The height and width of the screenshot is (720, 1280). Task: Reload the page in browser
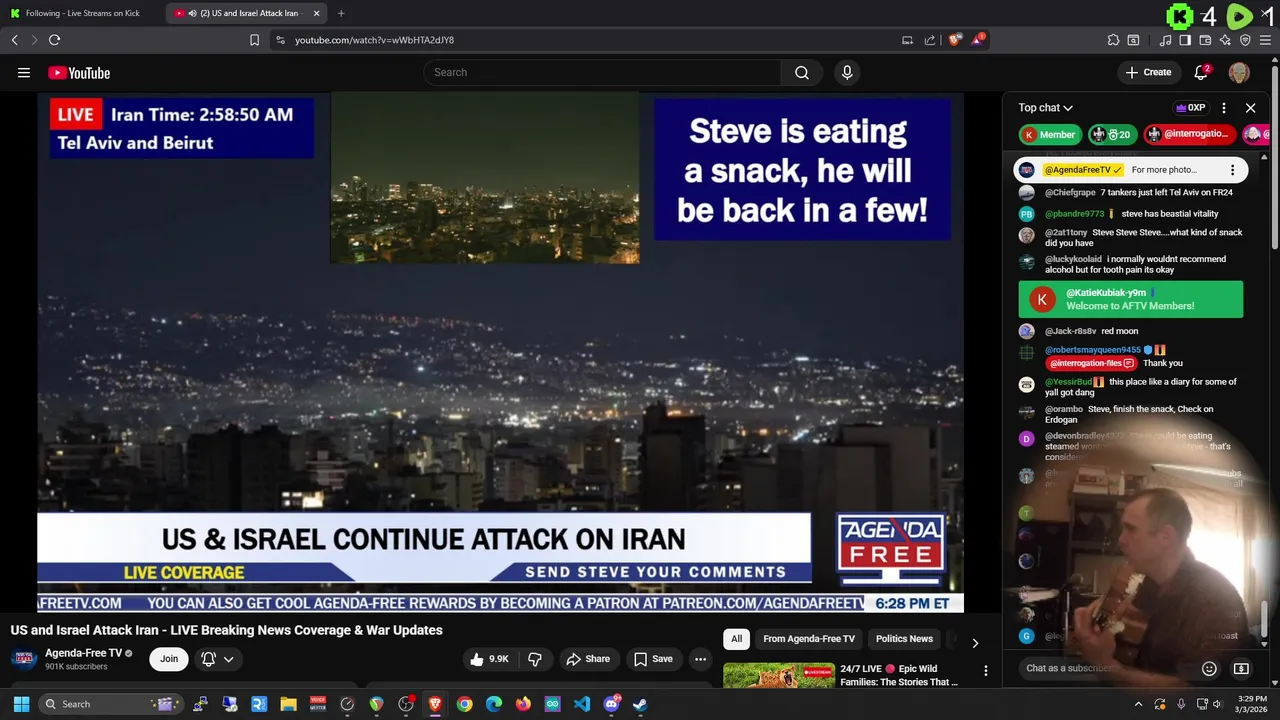[54, 40]
